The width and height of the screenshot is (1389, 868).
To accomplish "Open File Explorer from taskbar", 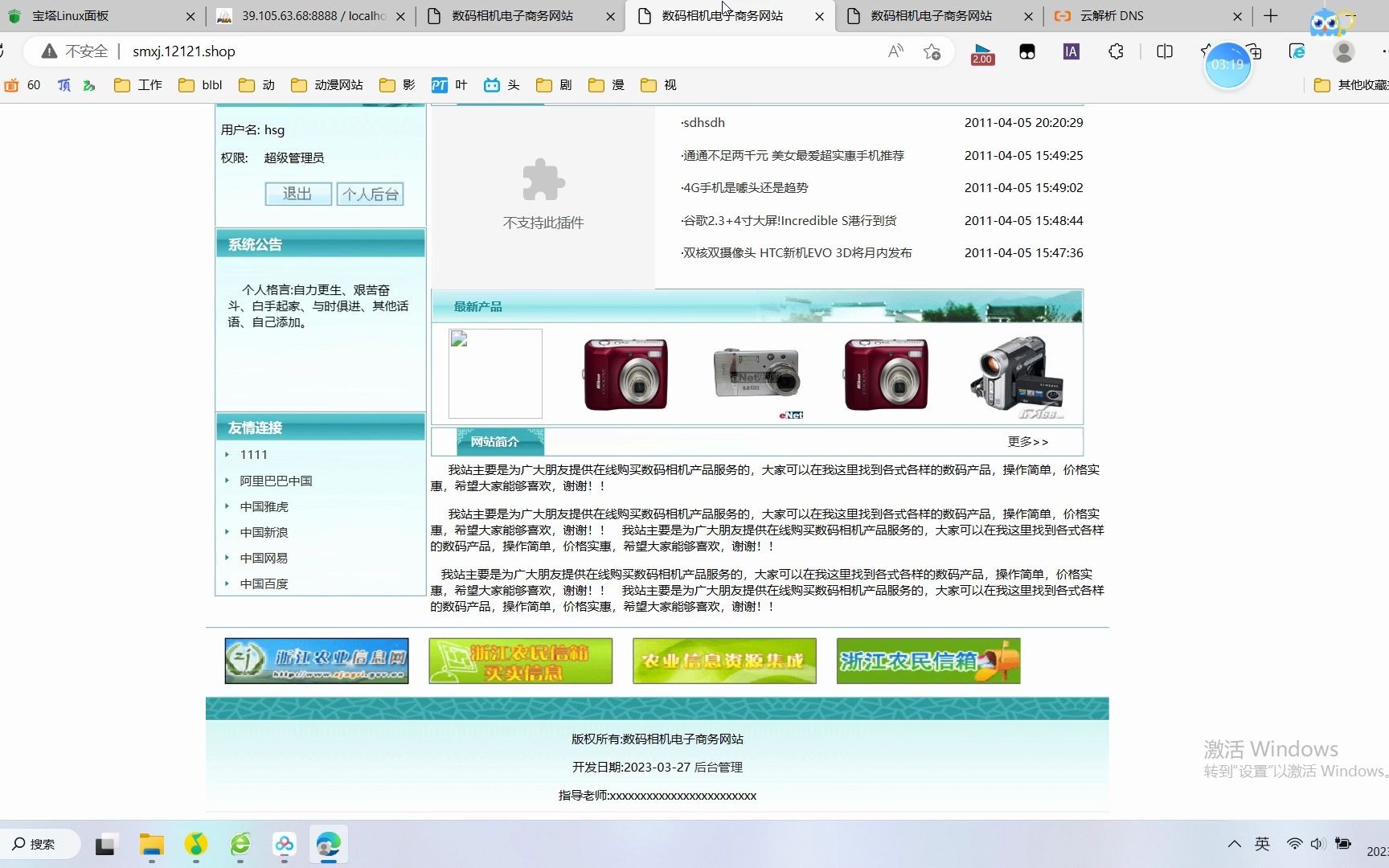I will [151, 845].
